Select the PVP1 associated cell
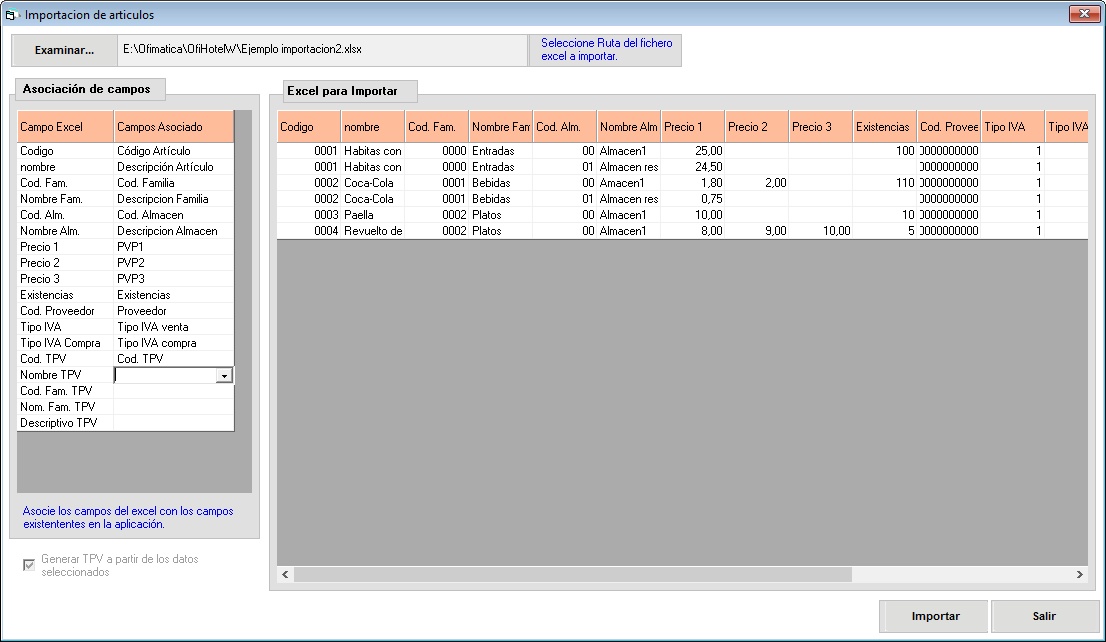Screen dimensions: 1106x642 pyautogui.click(x=174, y=247)
